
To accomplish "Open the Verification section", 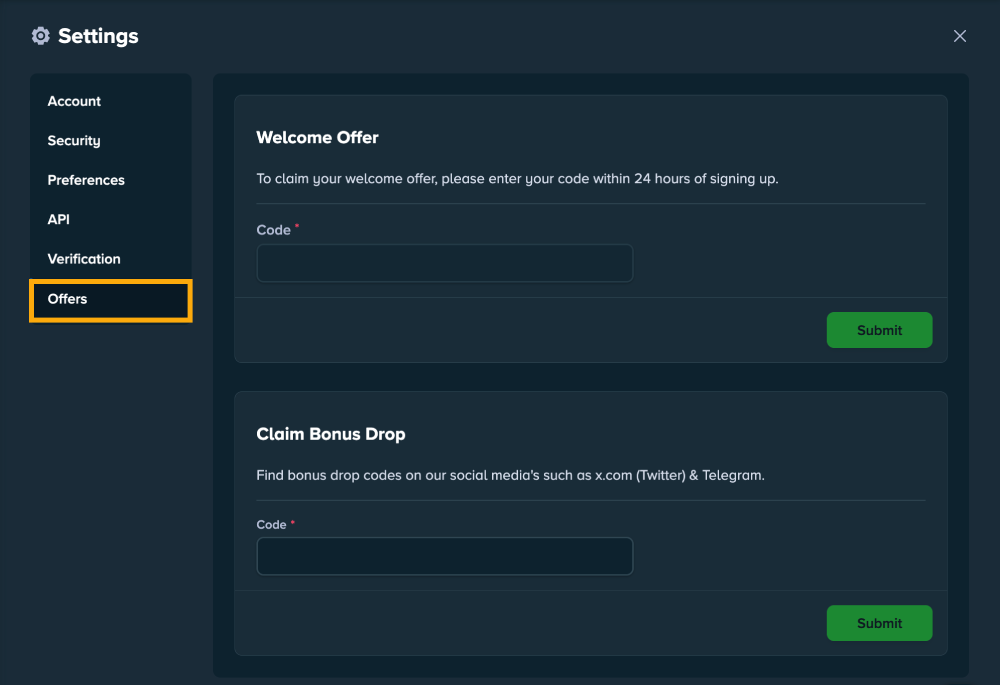I will coord(84,259).
